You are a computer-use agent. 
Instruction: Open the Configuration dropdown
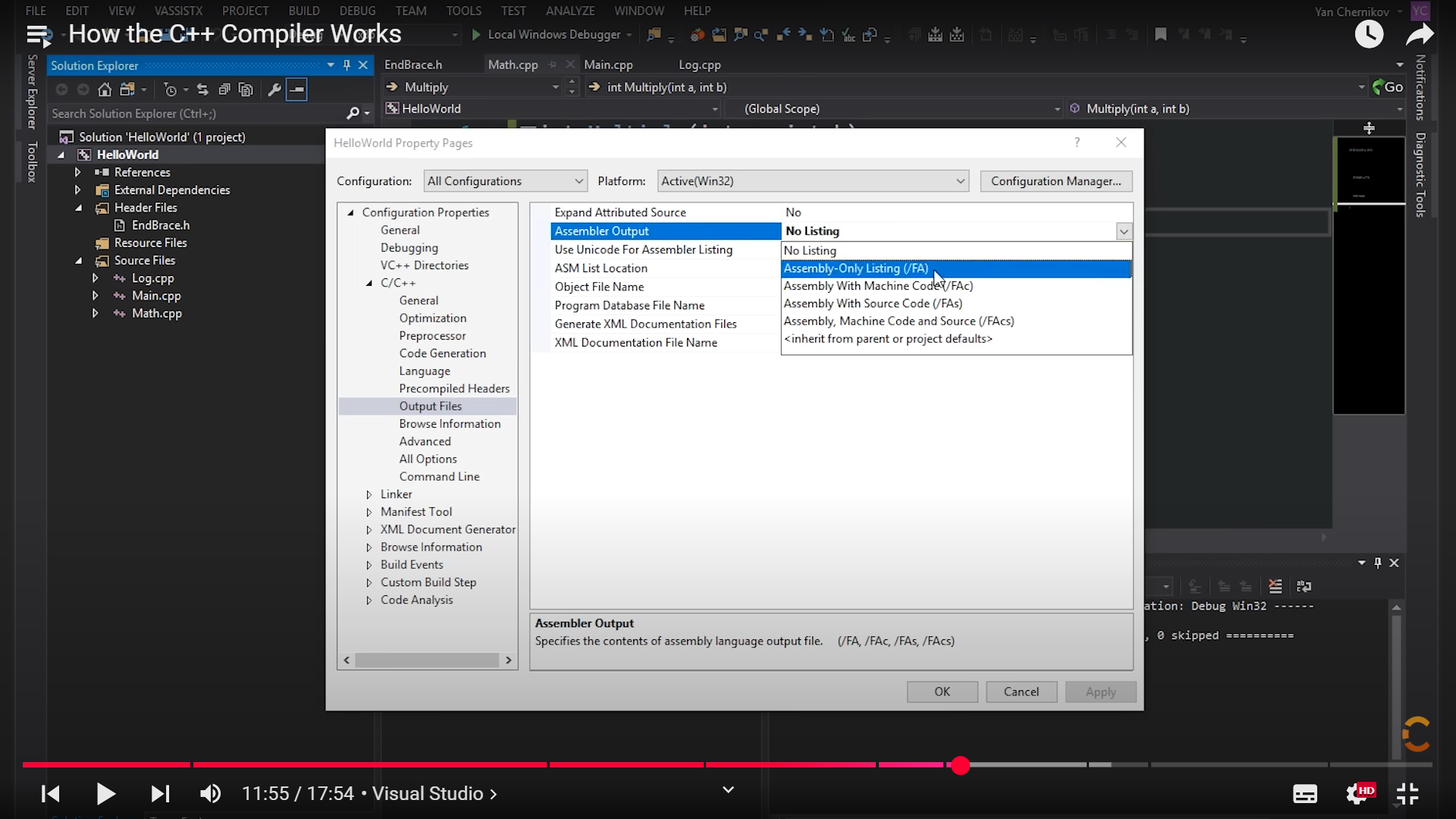[x=505, y=181]
